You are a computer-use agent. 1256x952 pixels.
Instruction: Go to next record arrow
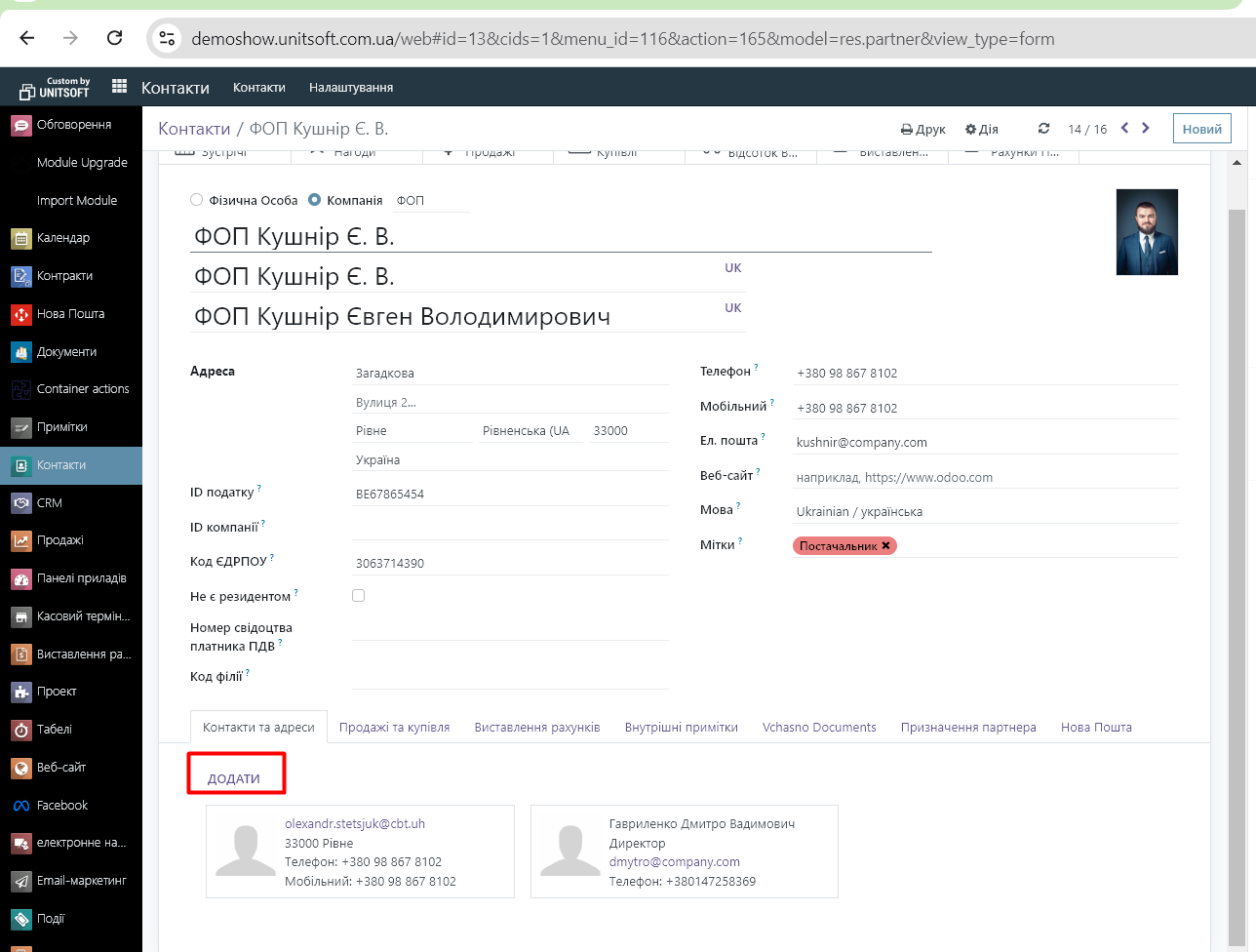pos(1146,128)
